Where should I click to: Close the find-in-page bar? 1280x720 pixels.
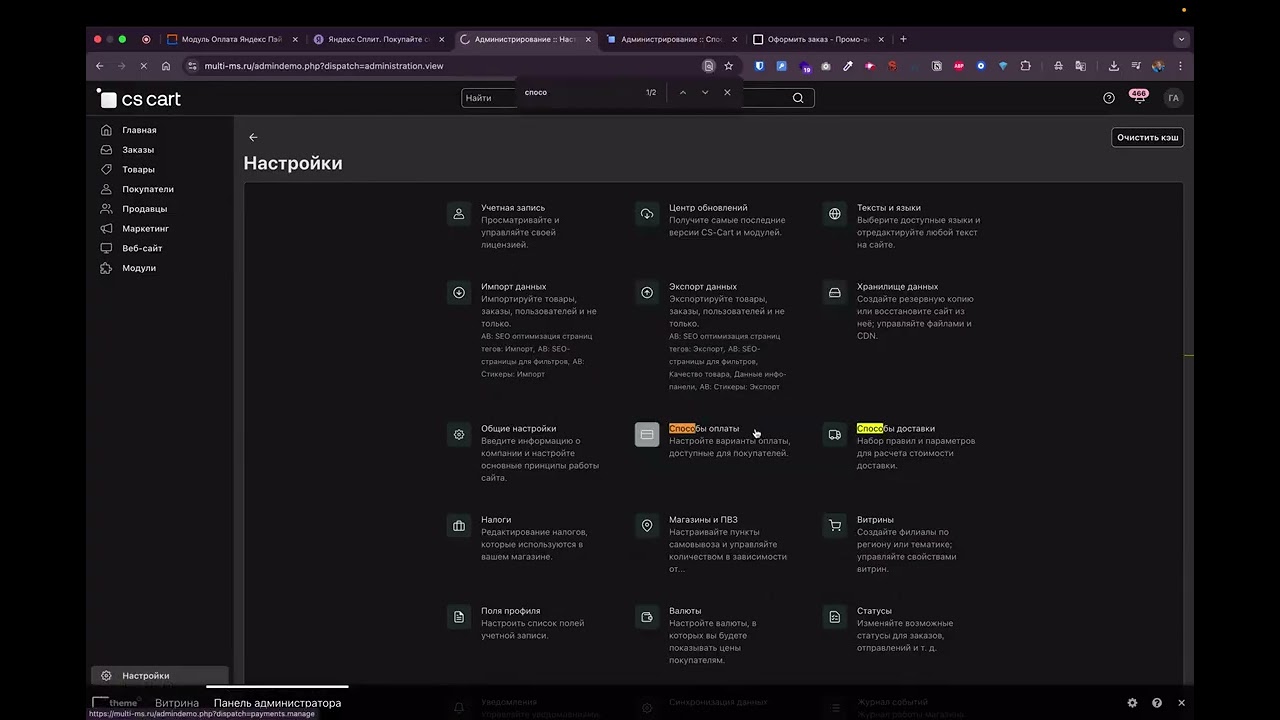point(727,92)
